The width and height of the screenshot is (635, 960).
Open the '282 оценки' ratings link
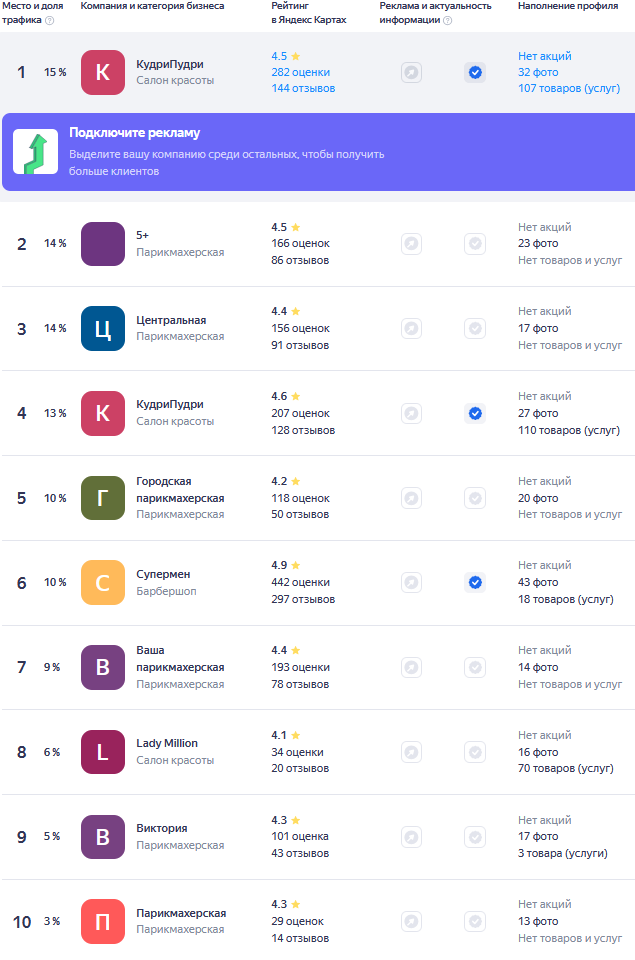[x=301, y=72]
